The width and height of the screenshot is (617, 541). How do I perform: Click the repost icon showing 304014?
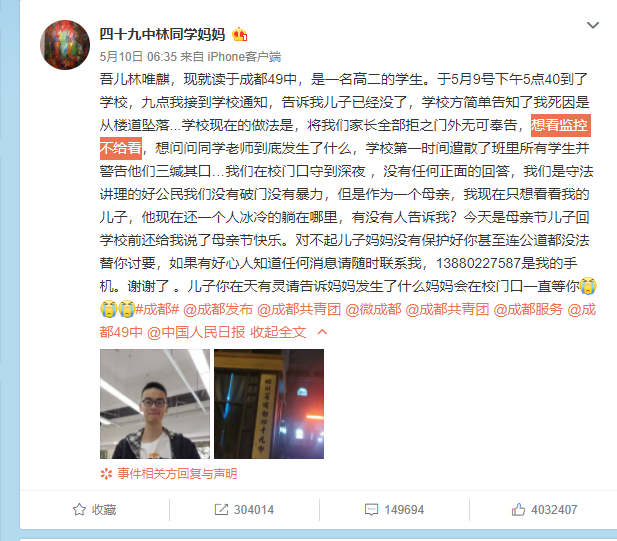click(x=221, y=510)
